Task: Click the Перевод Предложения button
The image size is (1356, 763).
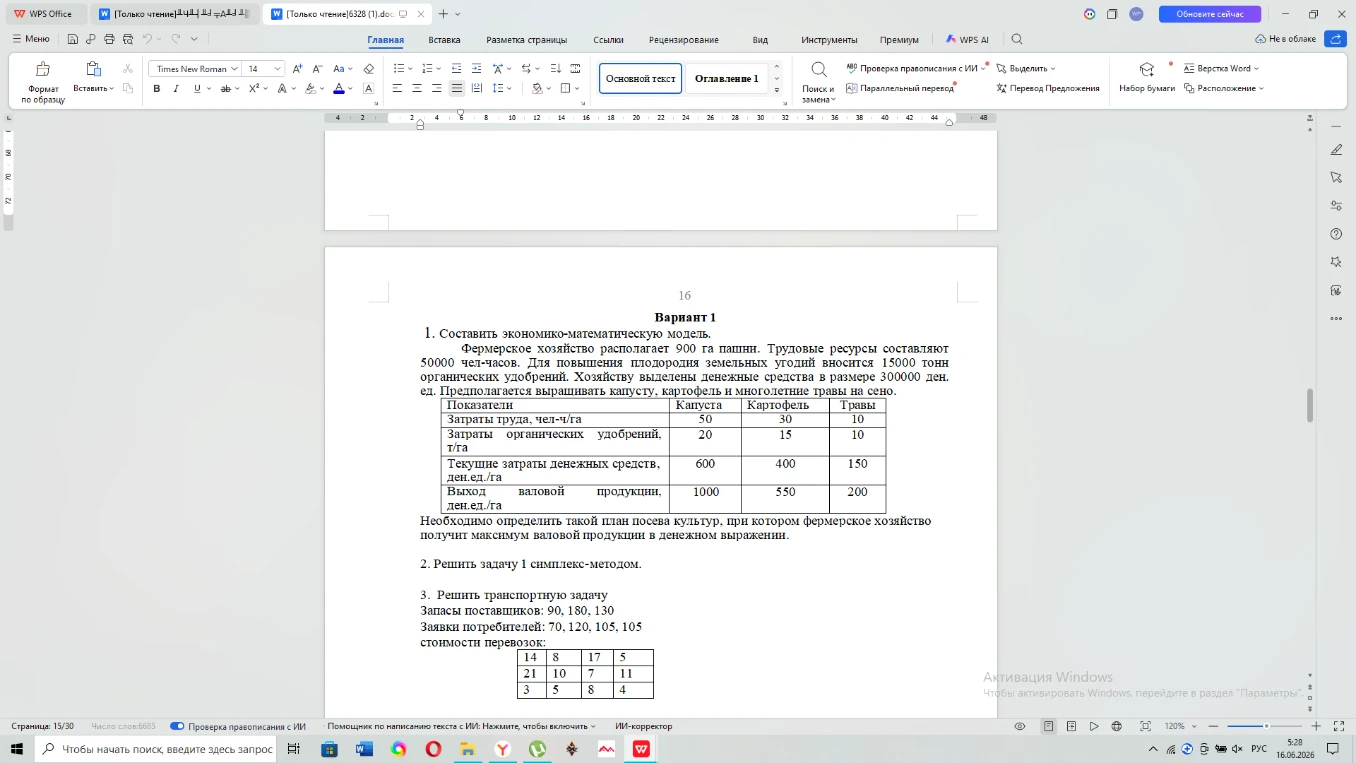Action: 1048,88
